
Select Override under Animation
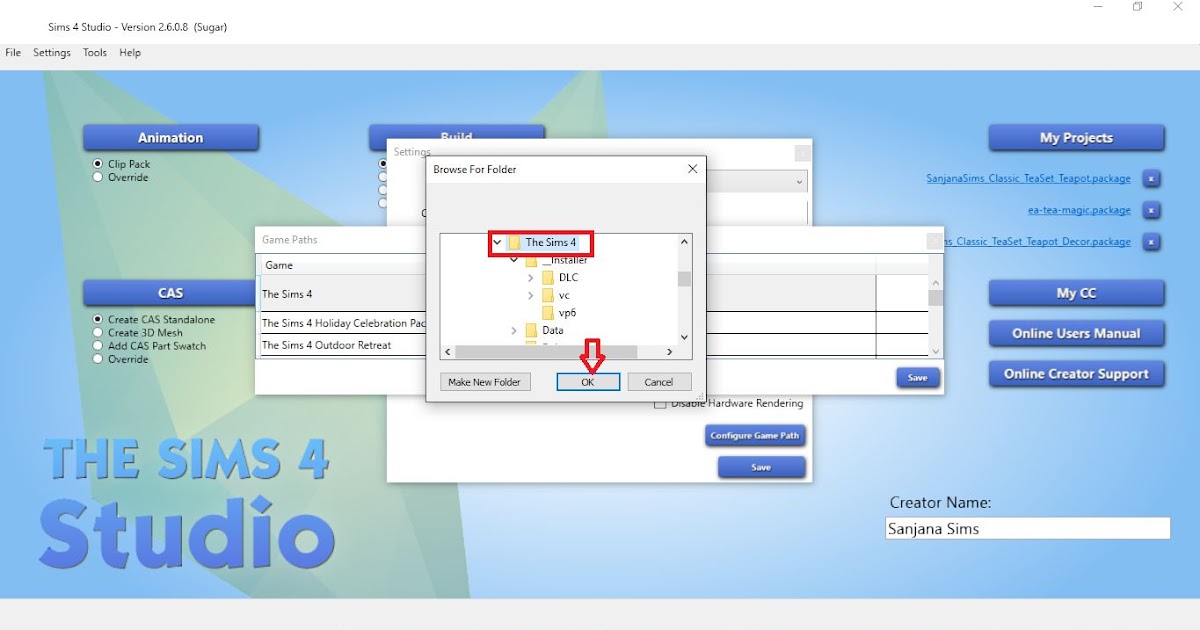pyautogui.click(x=97, y=177)
